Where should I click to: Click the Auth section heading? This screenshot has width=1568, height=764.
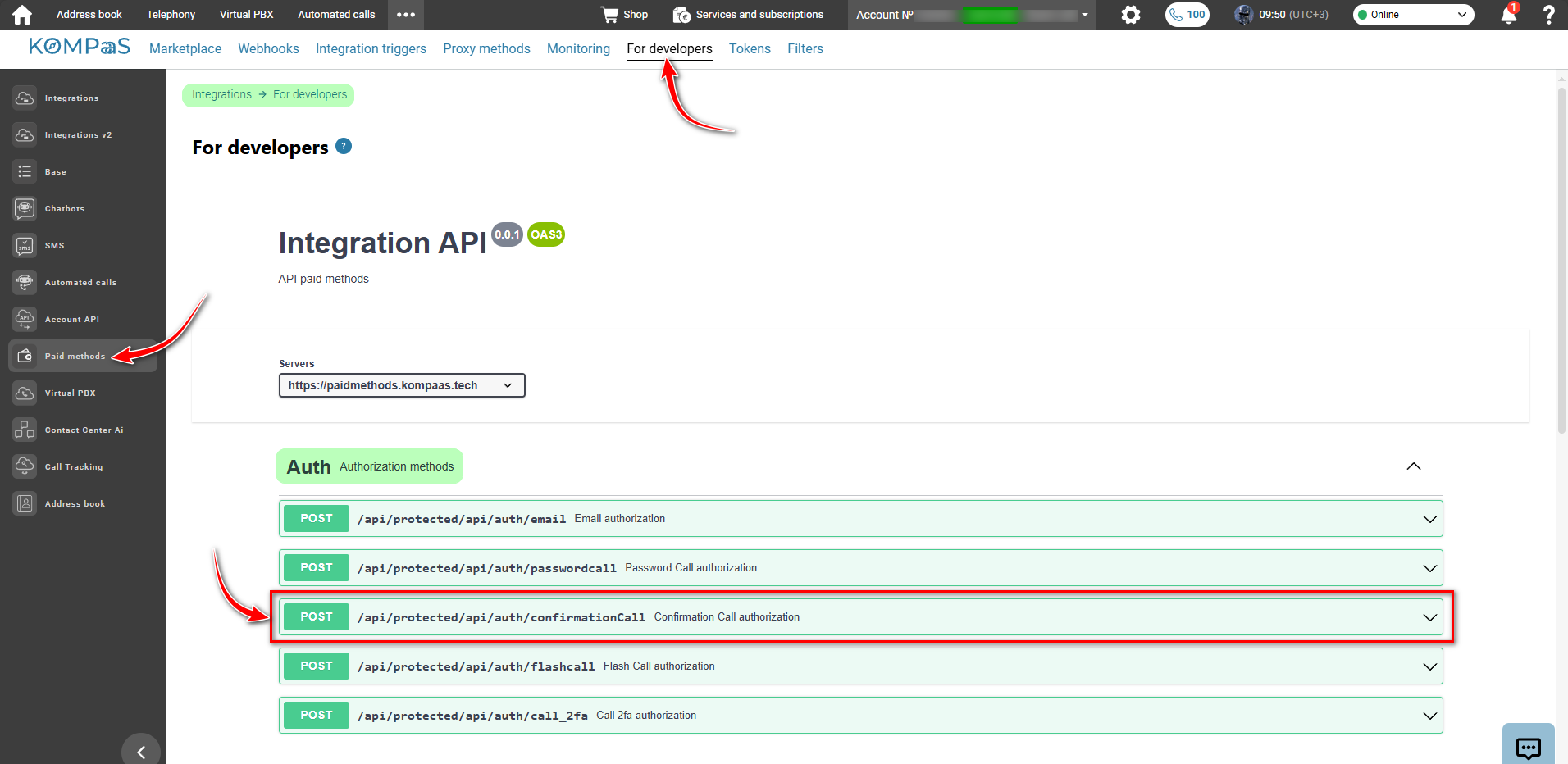pos(308,466)
